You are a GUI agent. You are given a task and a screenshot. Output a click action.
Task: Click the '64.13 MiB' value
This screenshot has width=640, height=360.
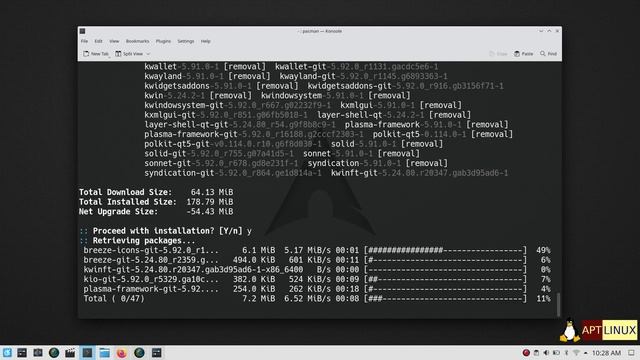click(x=212, y=192)
